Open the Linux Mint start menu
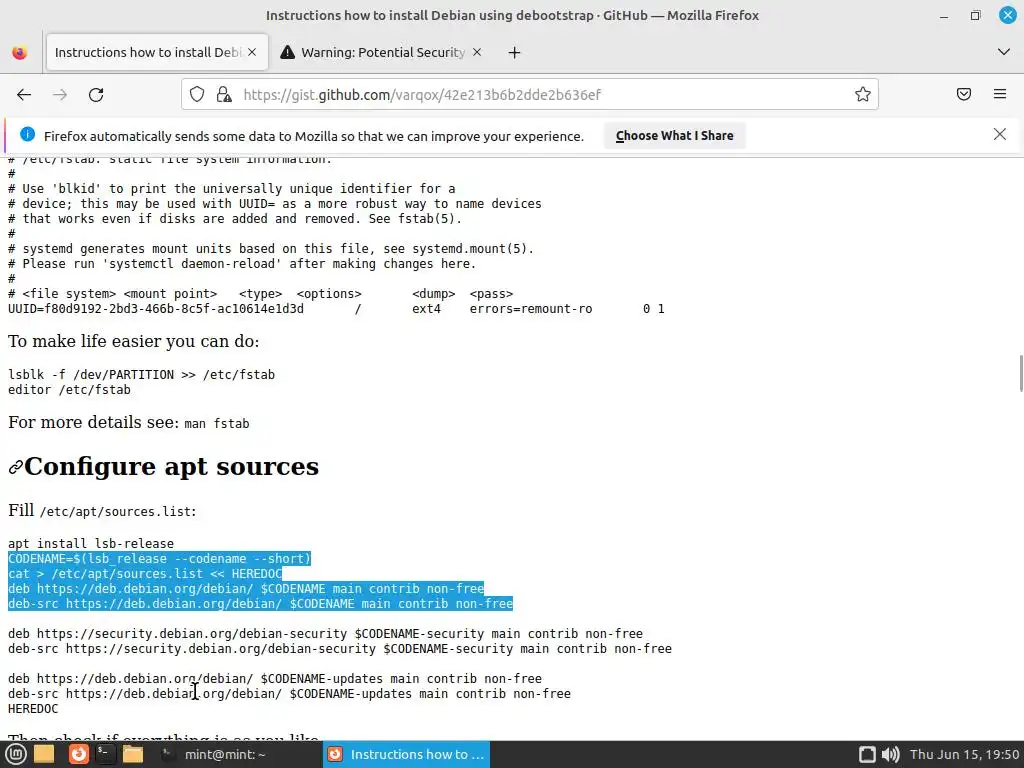The image size is (1024, 768). [16, 754]
